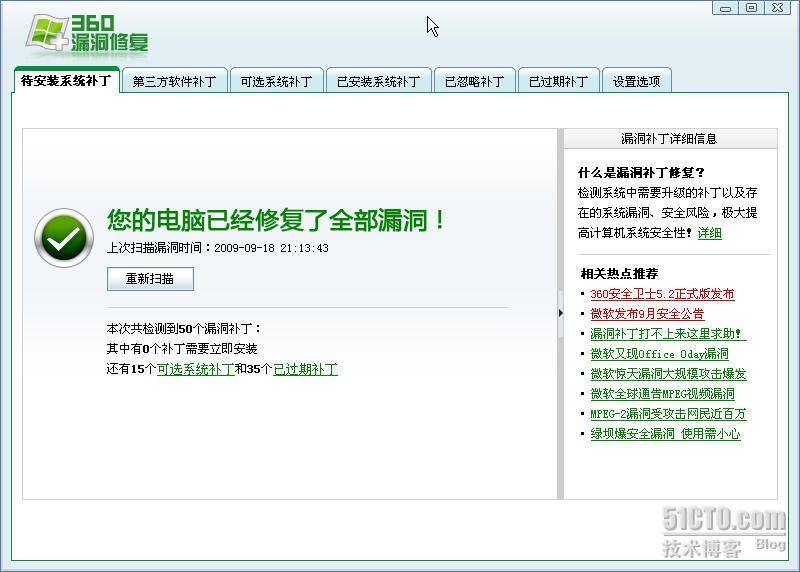Open the 已忽略补丁 tab
Viewport: 800px width, 572px height.
point(474,81)
